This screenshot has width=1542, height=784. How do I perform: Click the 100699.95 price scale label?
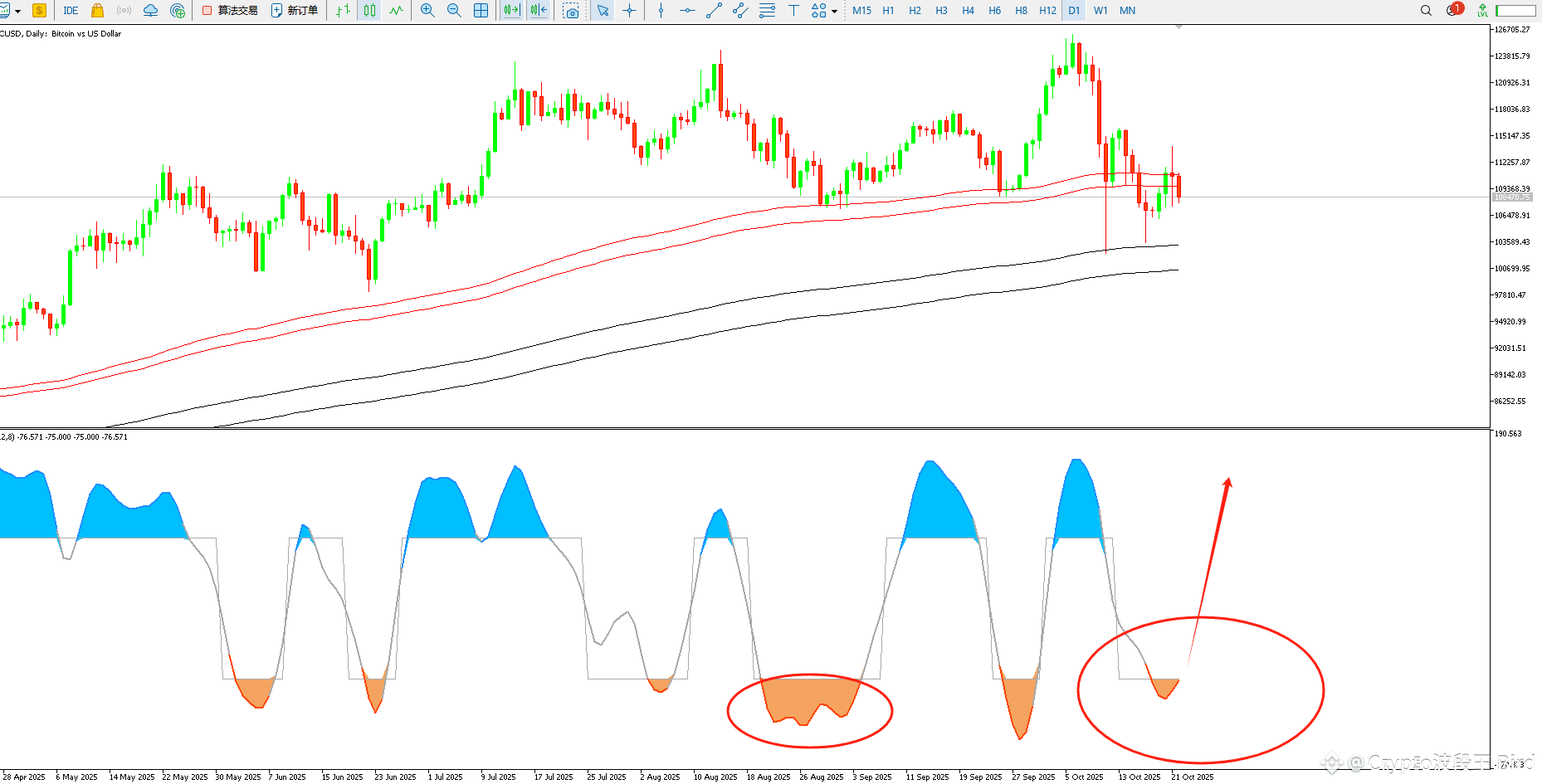(1512, 269)
